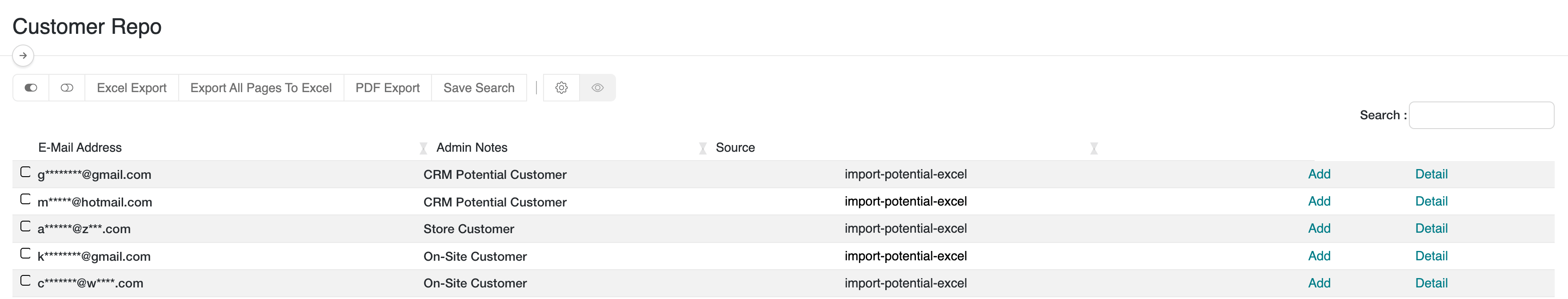Click Excel Export button
1568x299 pixels.
132,88
